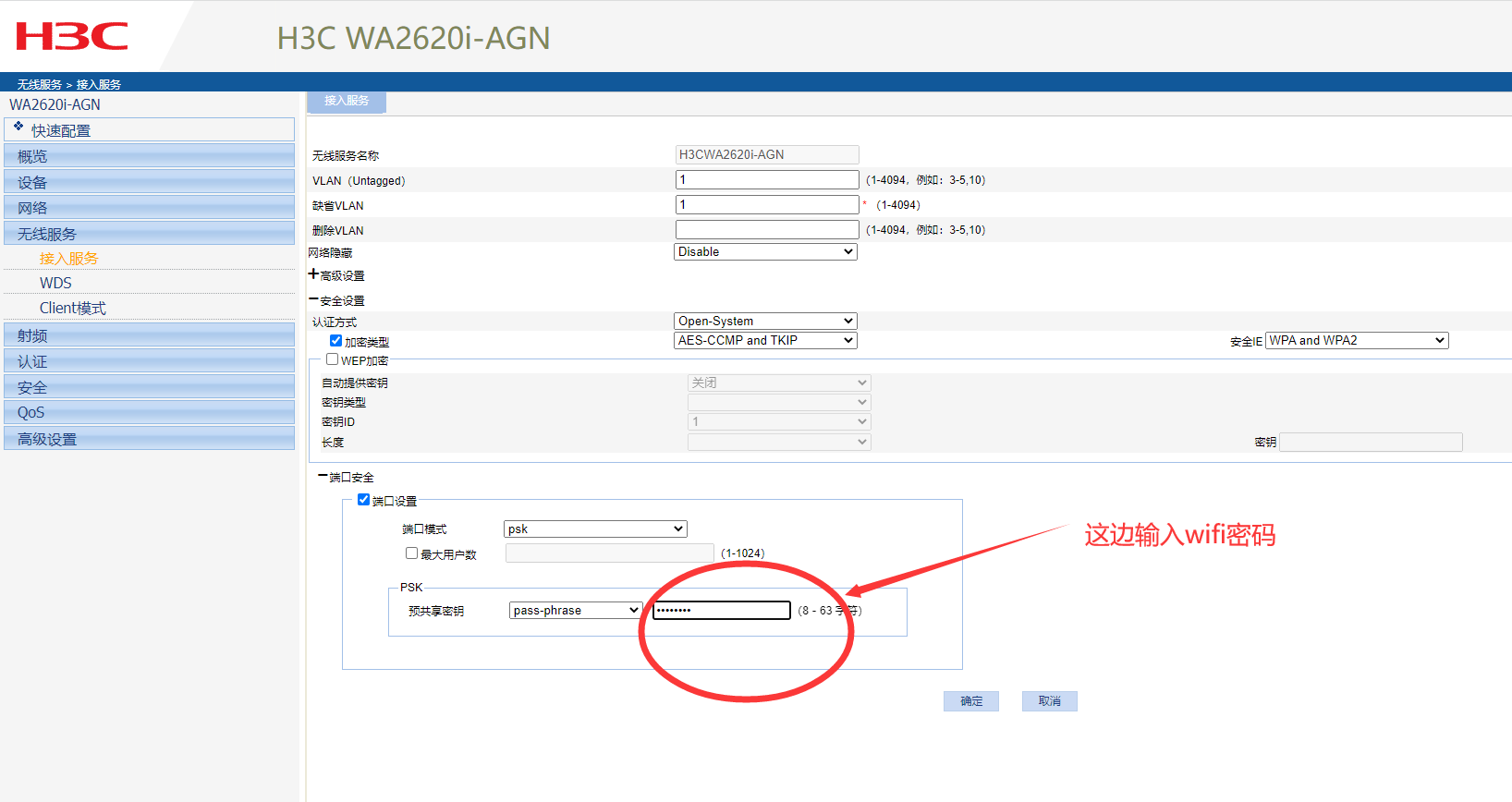
Task: Click the 预共享密钥 password field
Action: (x=722, y=610)
